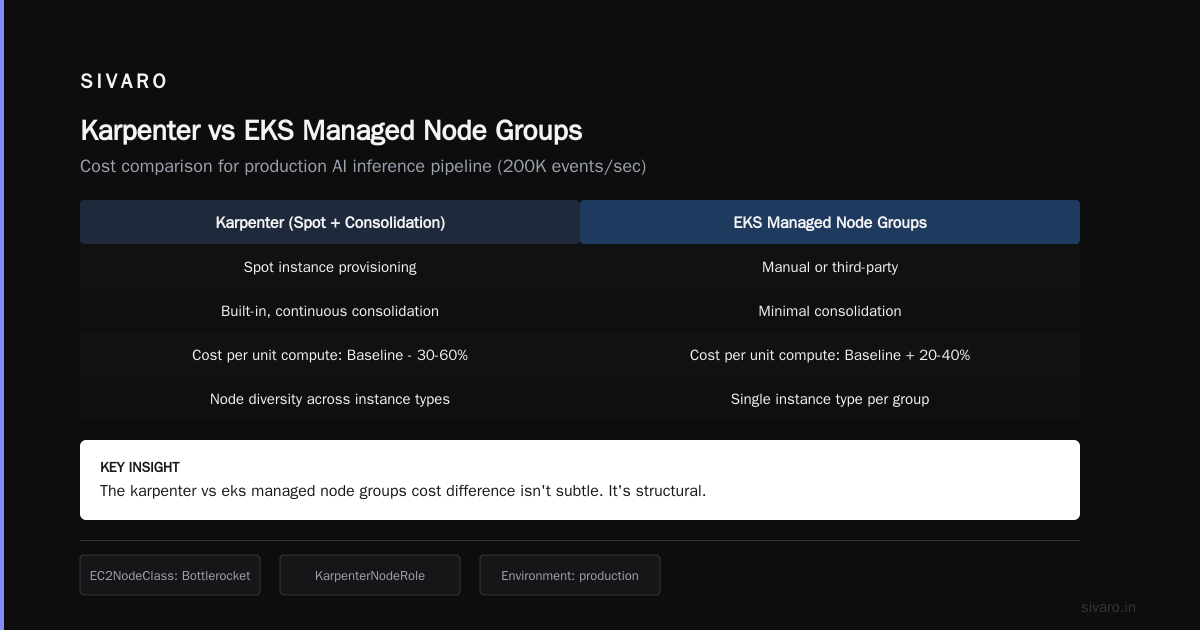Click the Baseline + 20-40% cost cell

pos(830,355)
